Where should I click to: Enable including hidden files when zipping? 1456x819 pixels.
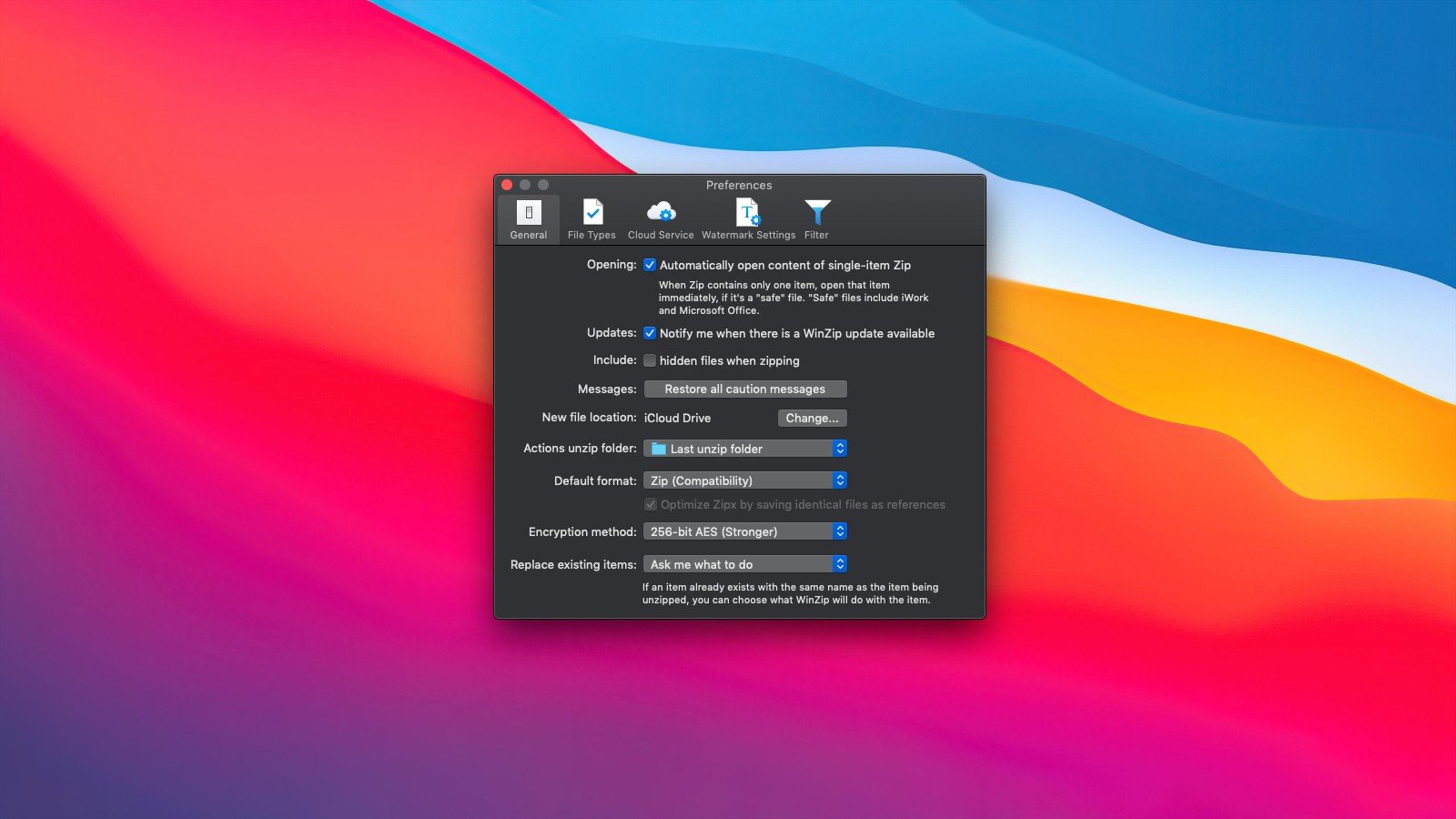click(x=650, y=360)
